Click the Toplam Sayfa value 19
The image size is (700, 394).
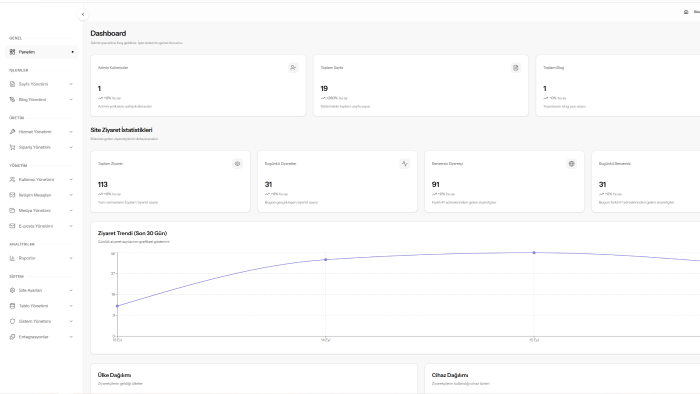click(x=324, y=89)
